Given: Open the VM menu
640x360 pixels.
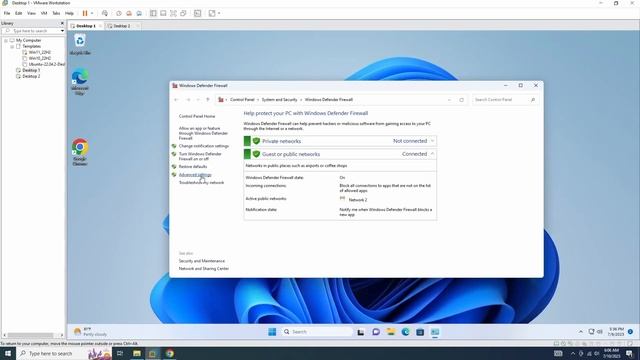Looking at the screenshot, I should coord(44,13).
